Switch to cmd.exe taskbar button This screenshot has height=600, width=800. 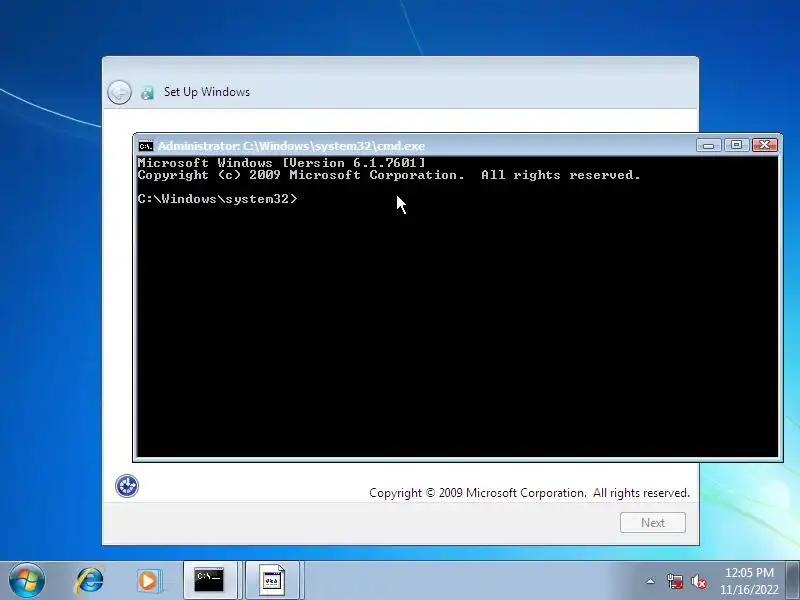tap(210, 581)
